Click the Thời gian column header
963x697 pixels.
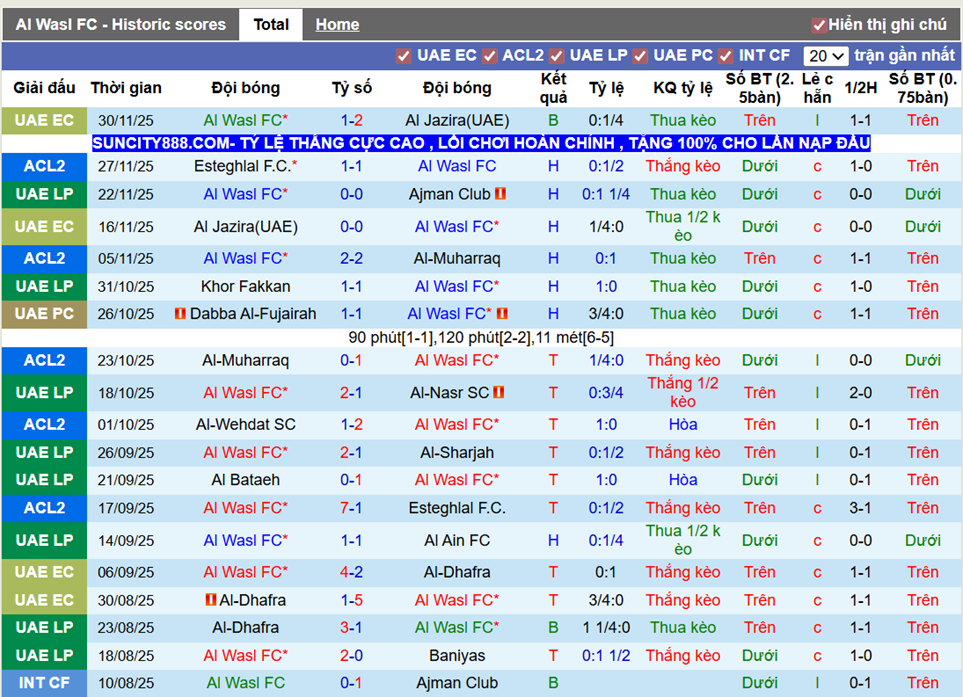point(126,88)
